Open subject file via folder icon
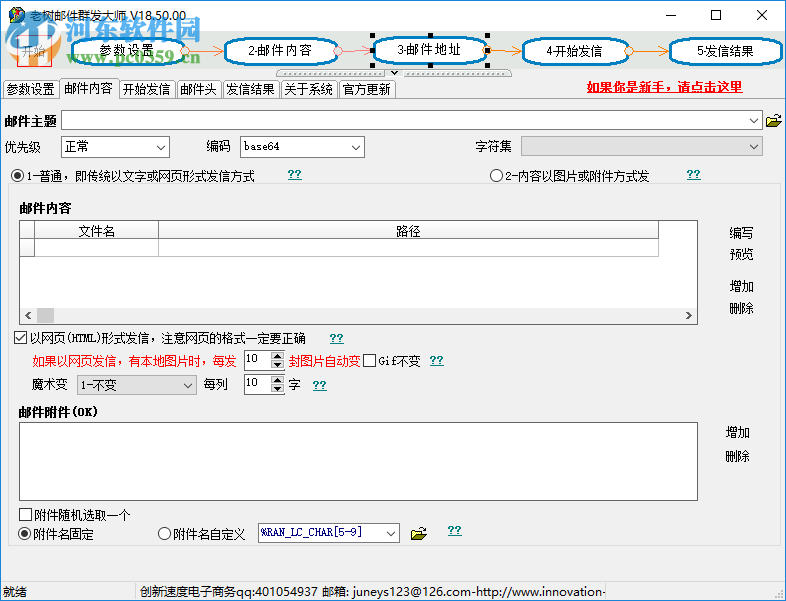 click(x=773, y=121)
